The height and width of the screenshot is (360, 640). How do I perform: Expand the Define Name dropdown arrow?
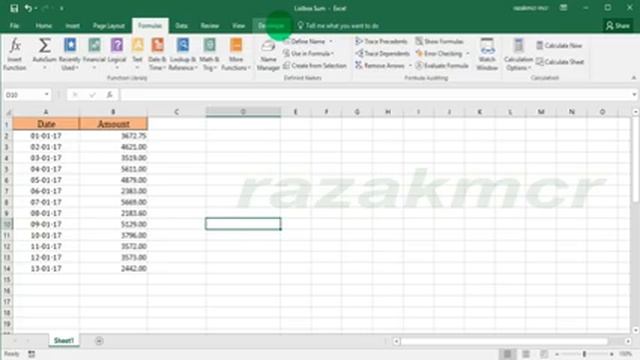(331, 41)
